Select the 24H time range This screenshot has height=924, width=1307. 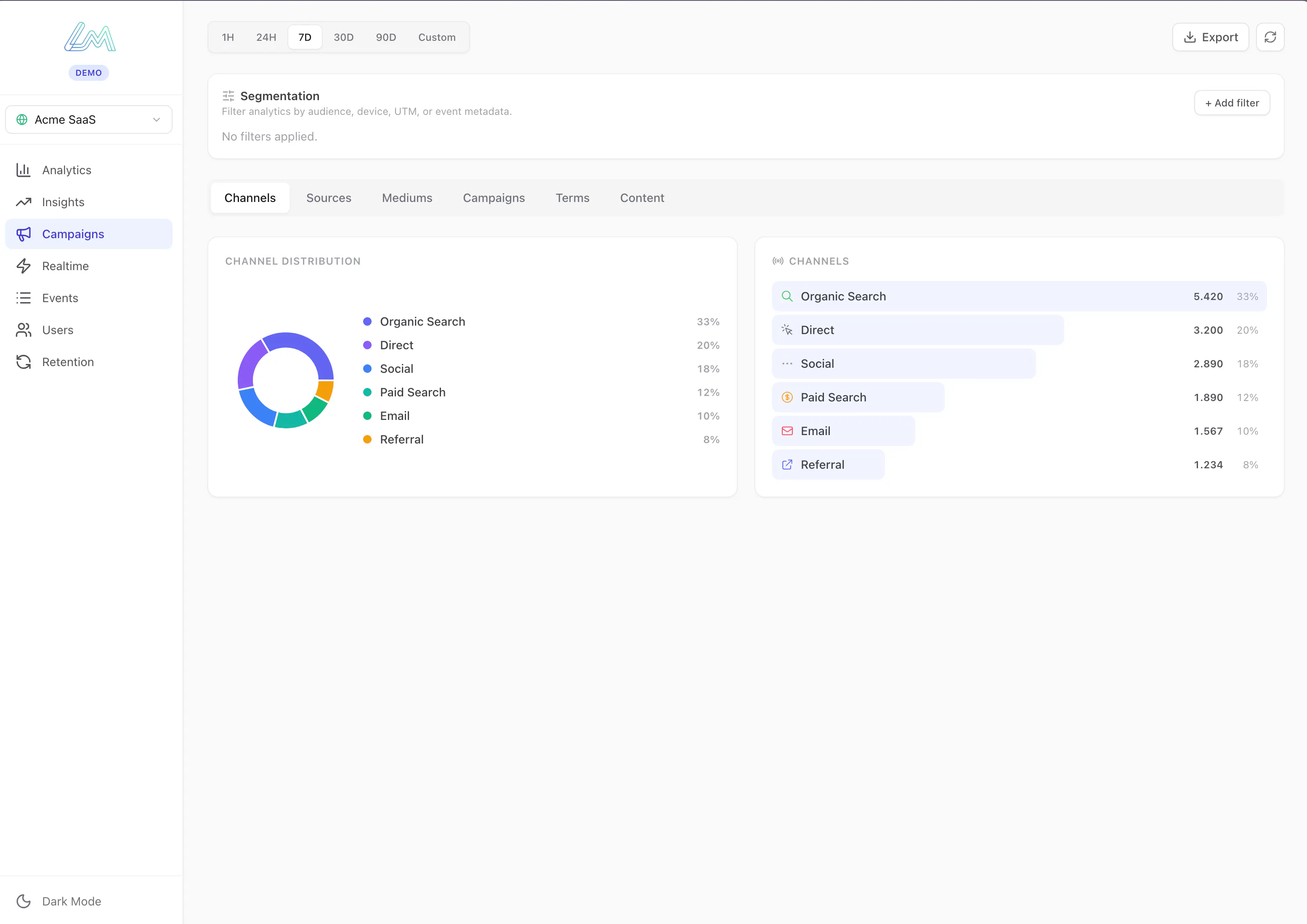click(x=266, y=37)
